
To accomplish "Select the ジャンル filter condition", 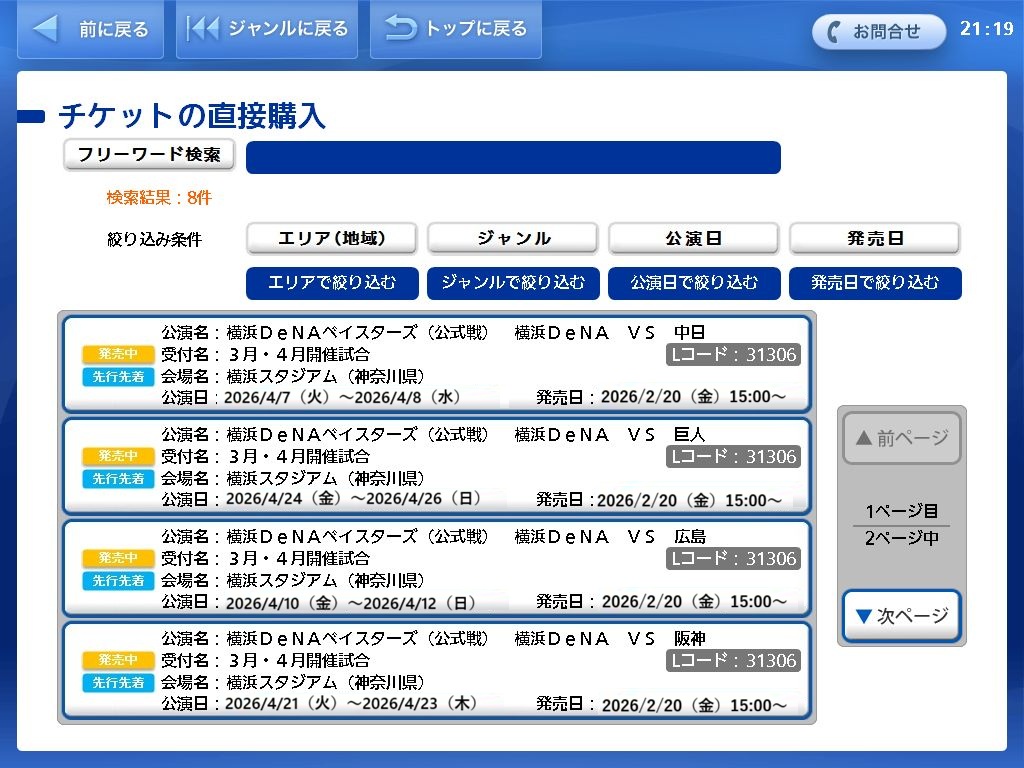I will point(513,238).
